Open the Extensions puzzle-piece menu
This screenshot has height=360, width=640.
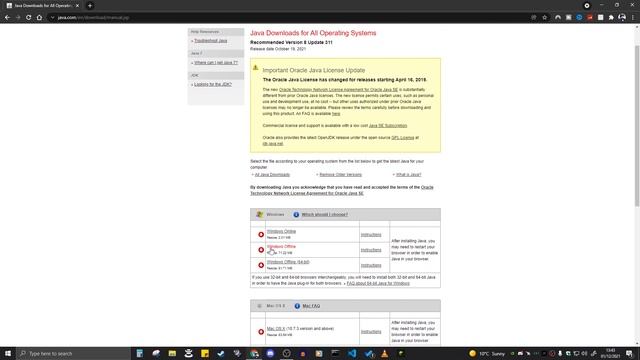pos(611,18)
